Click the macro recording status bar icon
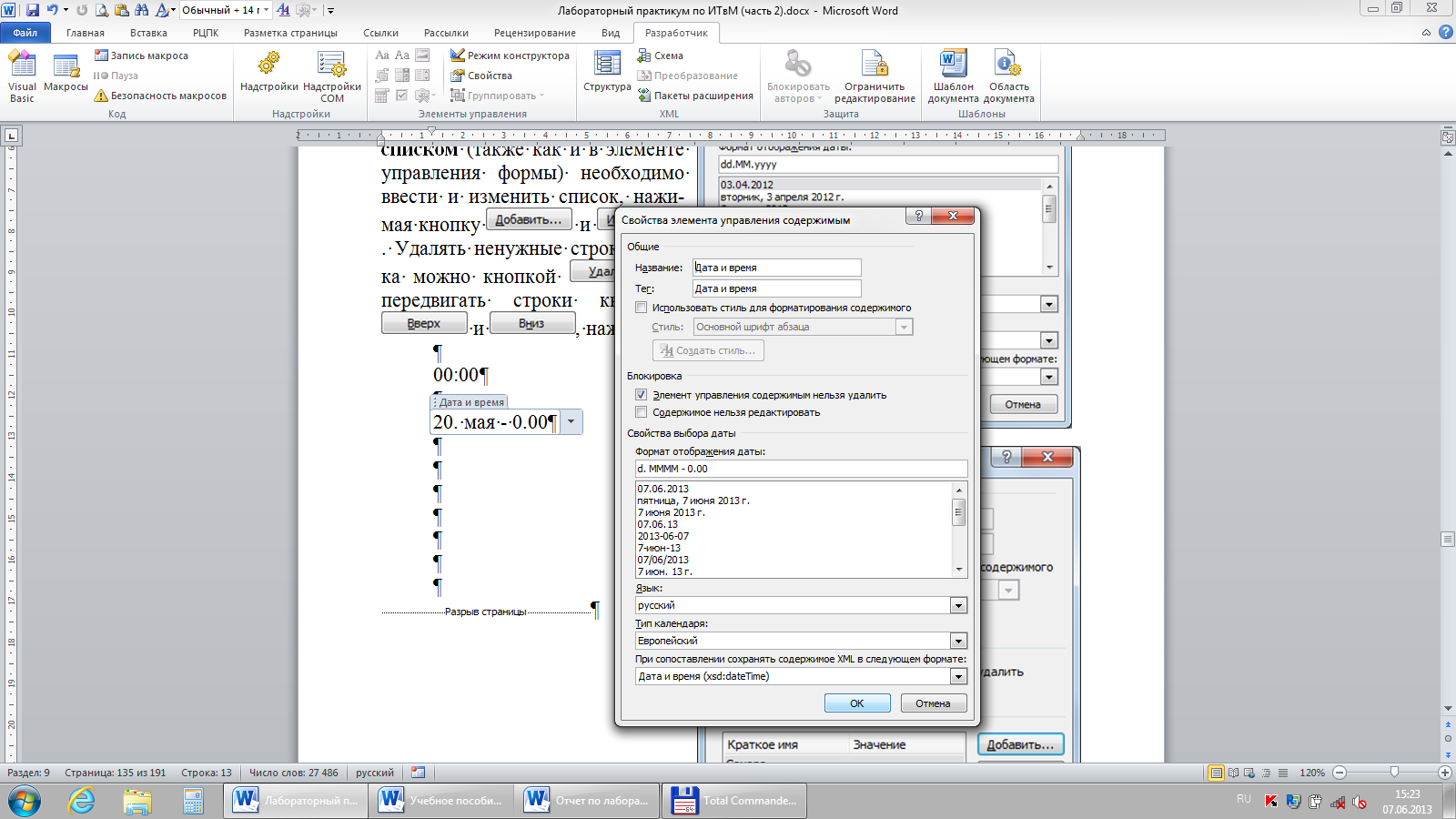Image resolution: width=1456 pixels, height=819 pixels. (419, 773)
